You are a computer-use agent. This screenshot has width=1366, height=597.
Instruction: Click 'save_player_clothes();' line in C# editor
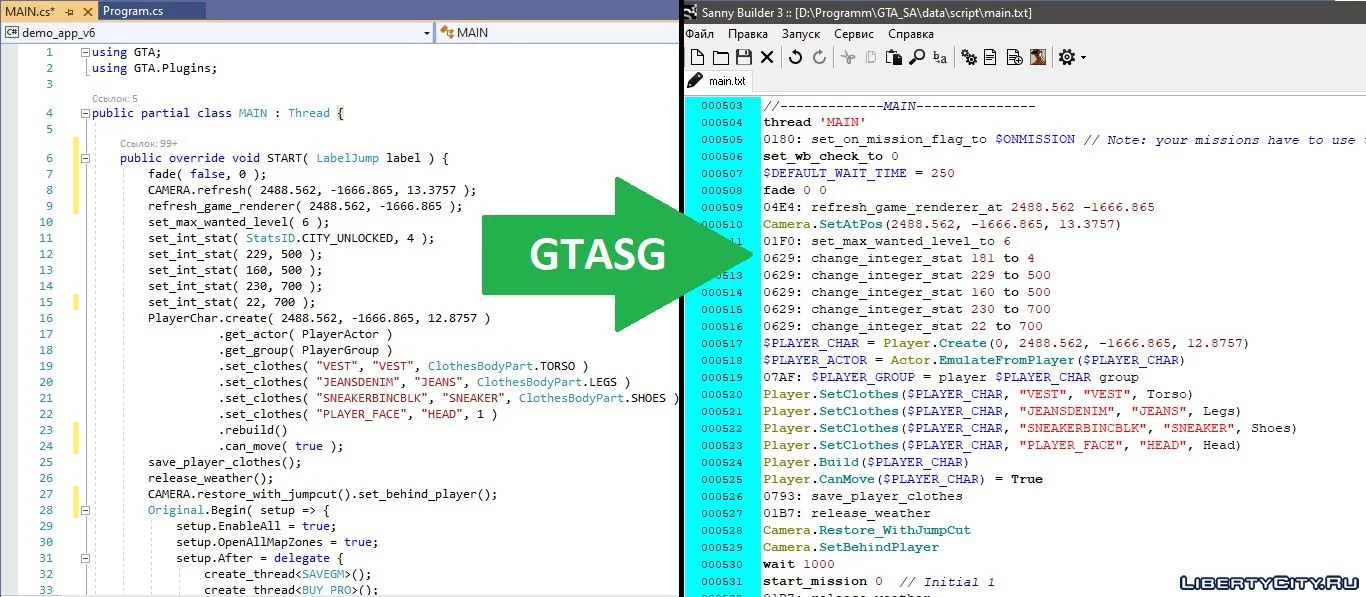coord(224,462)
